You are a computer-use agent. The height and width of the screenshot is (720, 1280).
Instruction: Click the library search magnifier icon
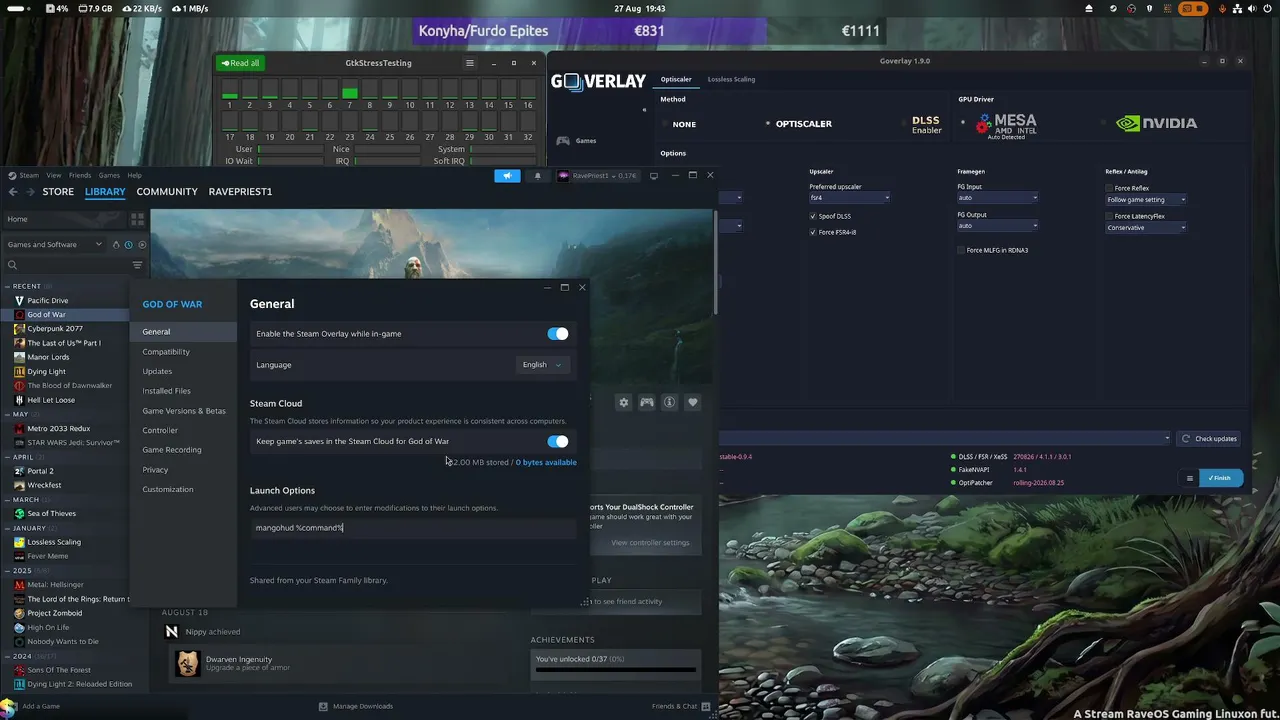pos(12,265)
